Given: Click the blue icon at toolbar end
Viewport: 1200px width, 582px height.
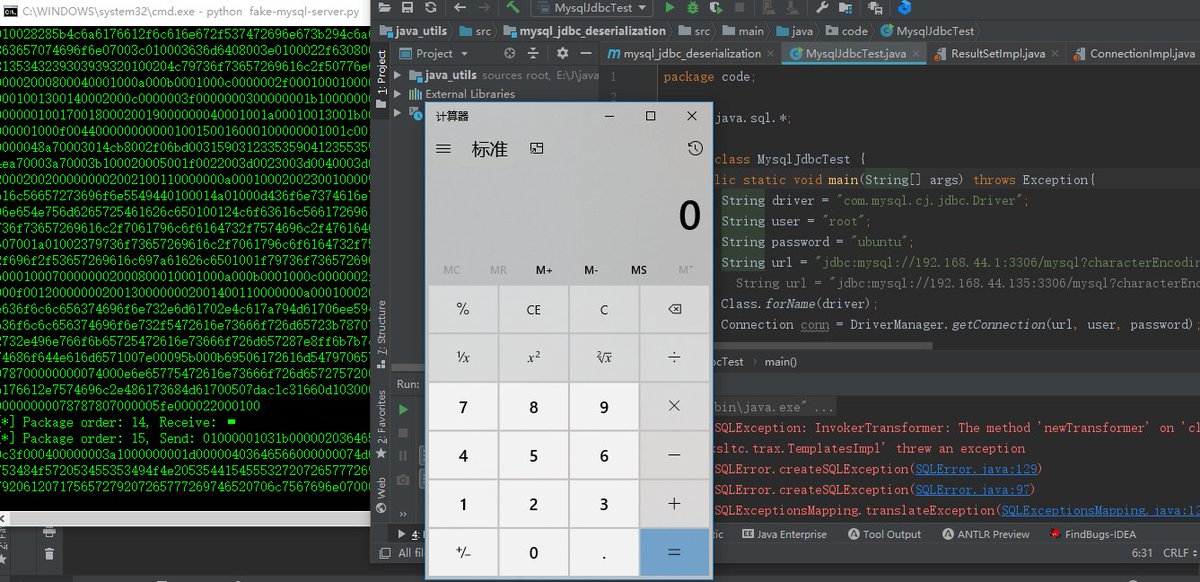Looking at the screenshot, I should coord(904,8).
